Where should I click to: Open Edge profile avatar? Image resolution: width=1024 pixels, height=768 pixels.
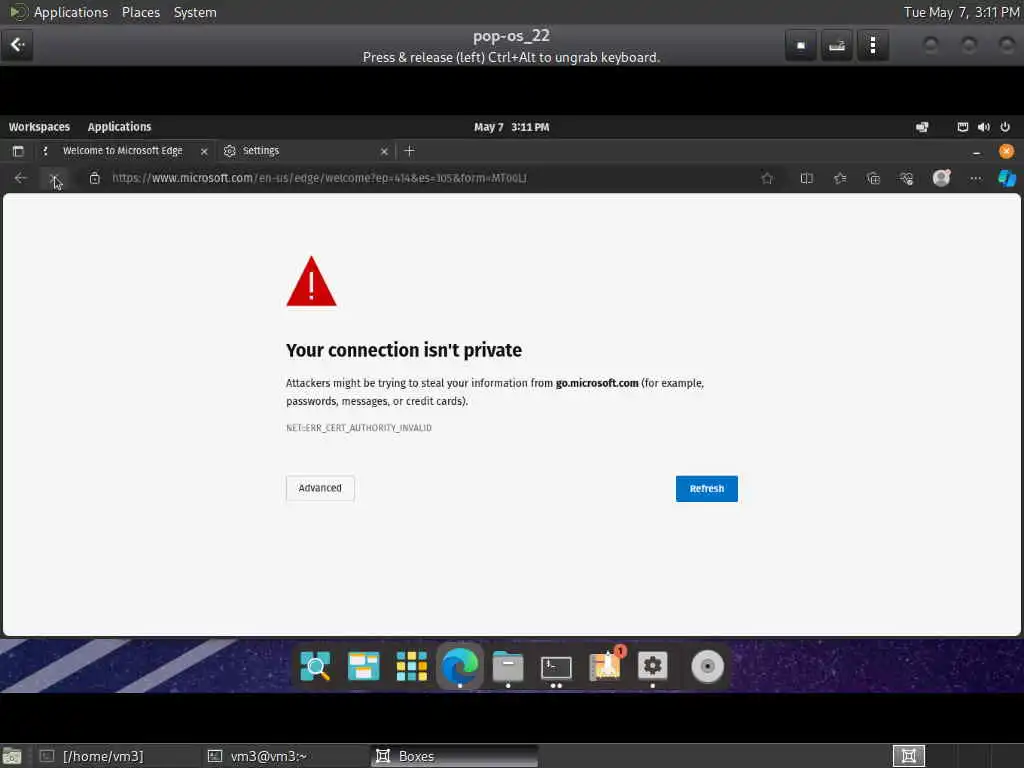coord(941,178)
